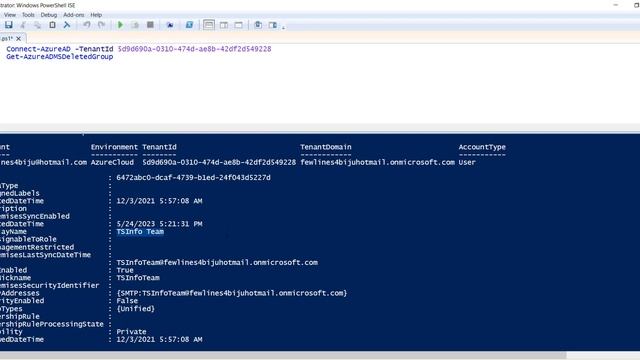Open a New Remote PowerShell Tab
Image resolution: width=640 pixels, height=360 pixels.
(170, 25)
